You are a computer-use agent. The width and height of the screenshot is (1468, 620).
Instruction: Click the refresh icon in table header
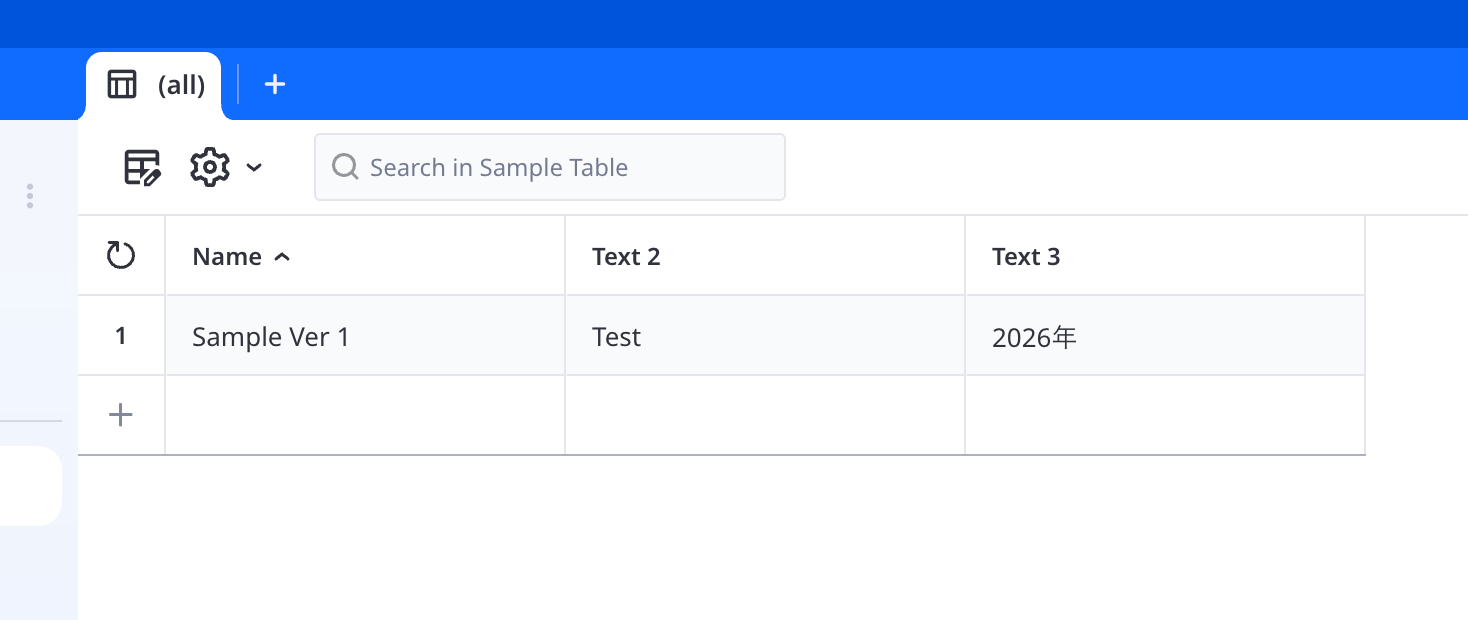coord(121,256)
